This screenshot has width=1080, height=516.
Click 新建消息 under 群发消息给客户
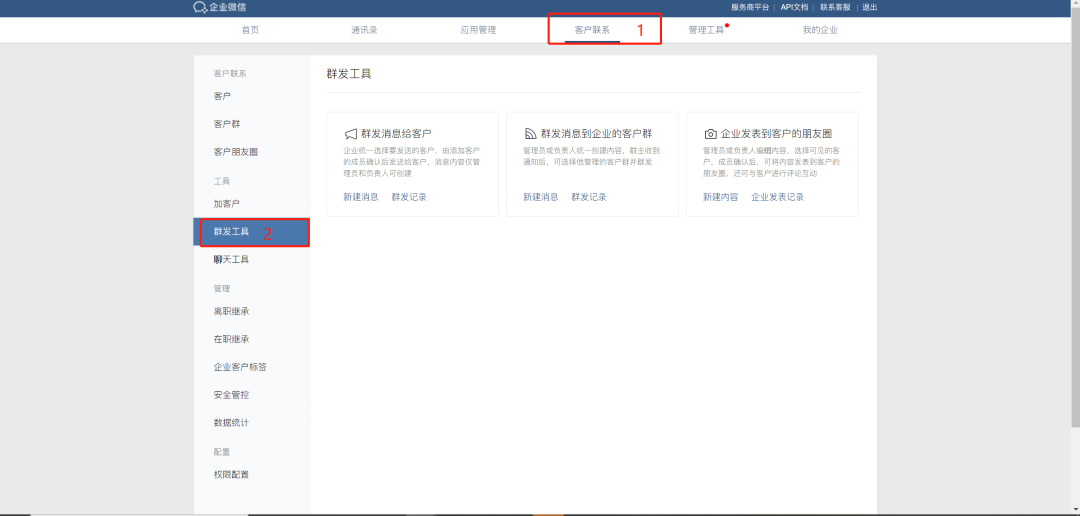[360, 197]
